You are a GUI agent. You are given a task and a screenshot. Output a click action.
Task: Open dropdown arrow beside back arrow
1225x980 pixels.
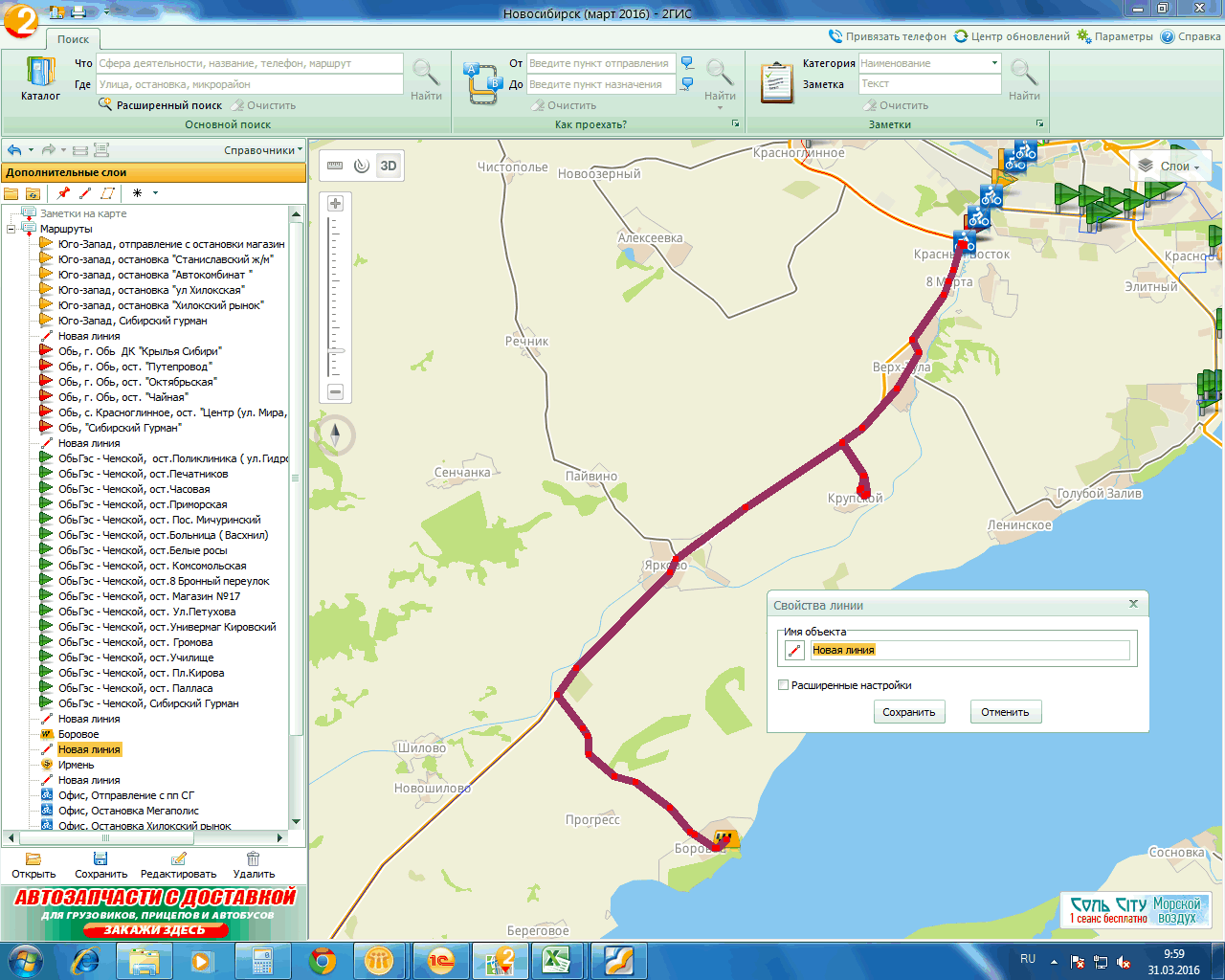coord(31,150)
